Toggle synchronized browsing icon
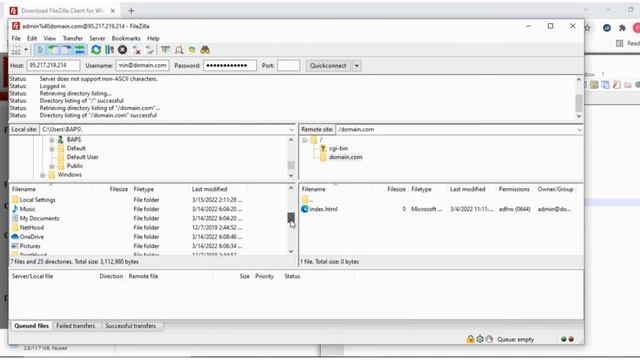This screenshot has height=360, width=640. (x=192, y=50)
